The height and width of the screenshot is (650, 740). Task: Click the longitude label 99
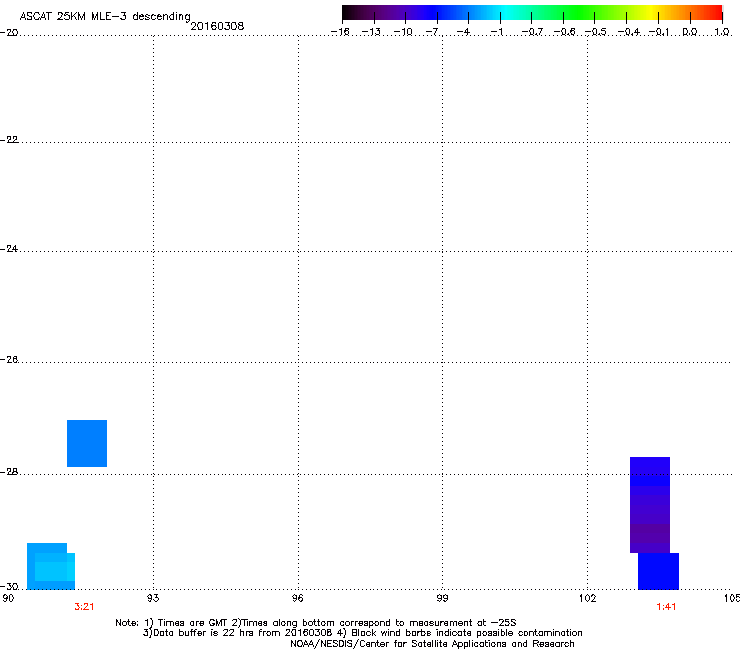click(x=442, y=598)
